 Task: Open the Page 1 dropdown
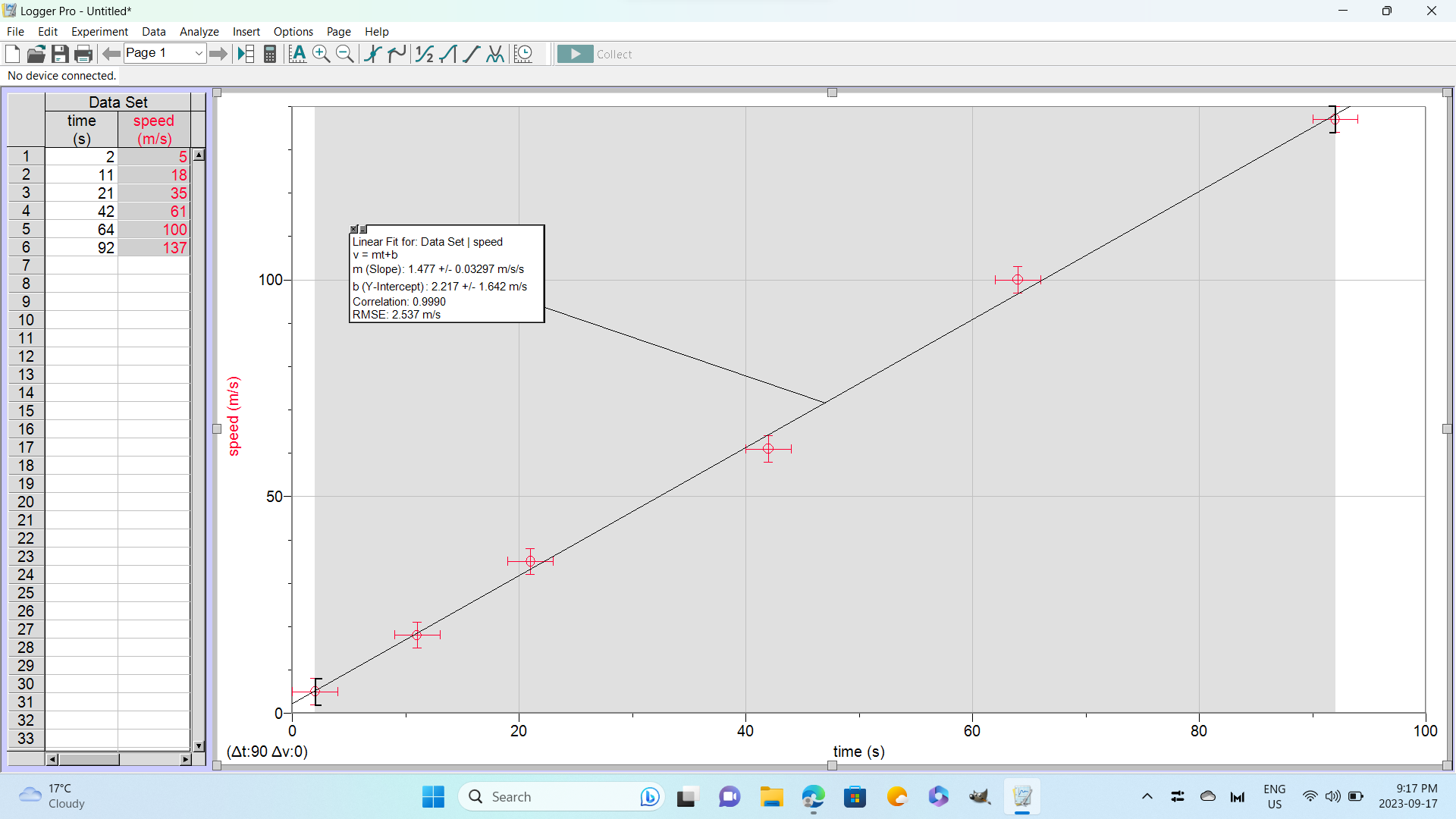(198, 53)
